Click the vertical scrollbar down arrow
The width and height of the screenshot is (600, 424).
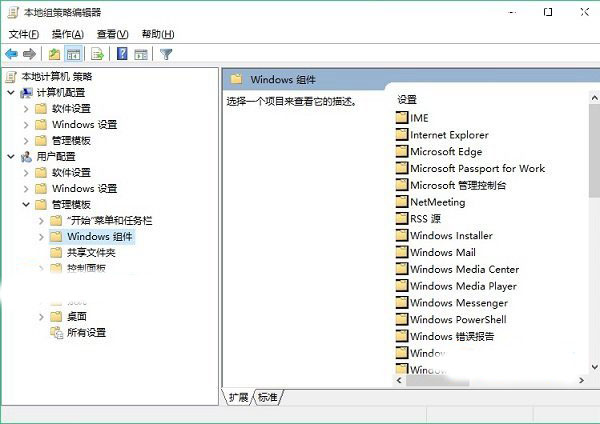click(594, 367)
